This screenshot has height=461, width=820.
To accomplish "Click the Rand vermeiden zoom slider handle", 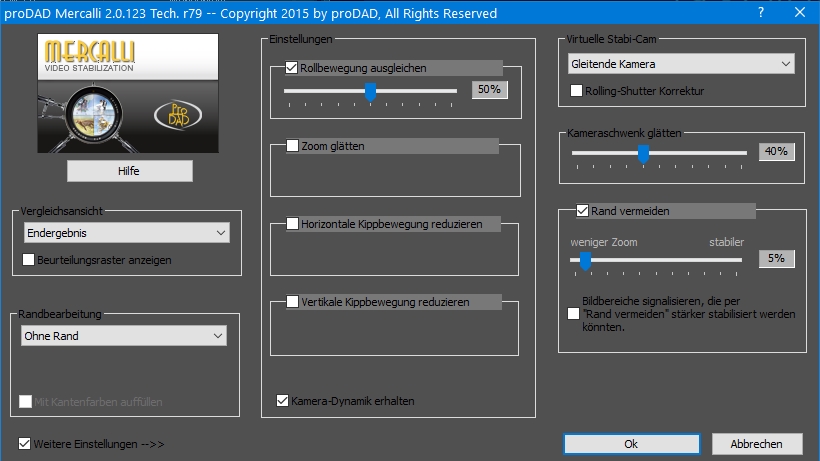I will point(586,261).
